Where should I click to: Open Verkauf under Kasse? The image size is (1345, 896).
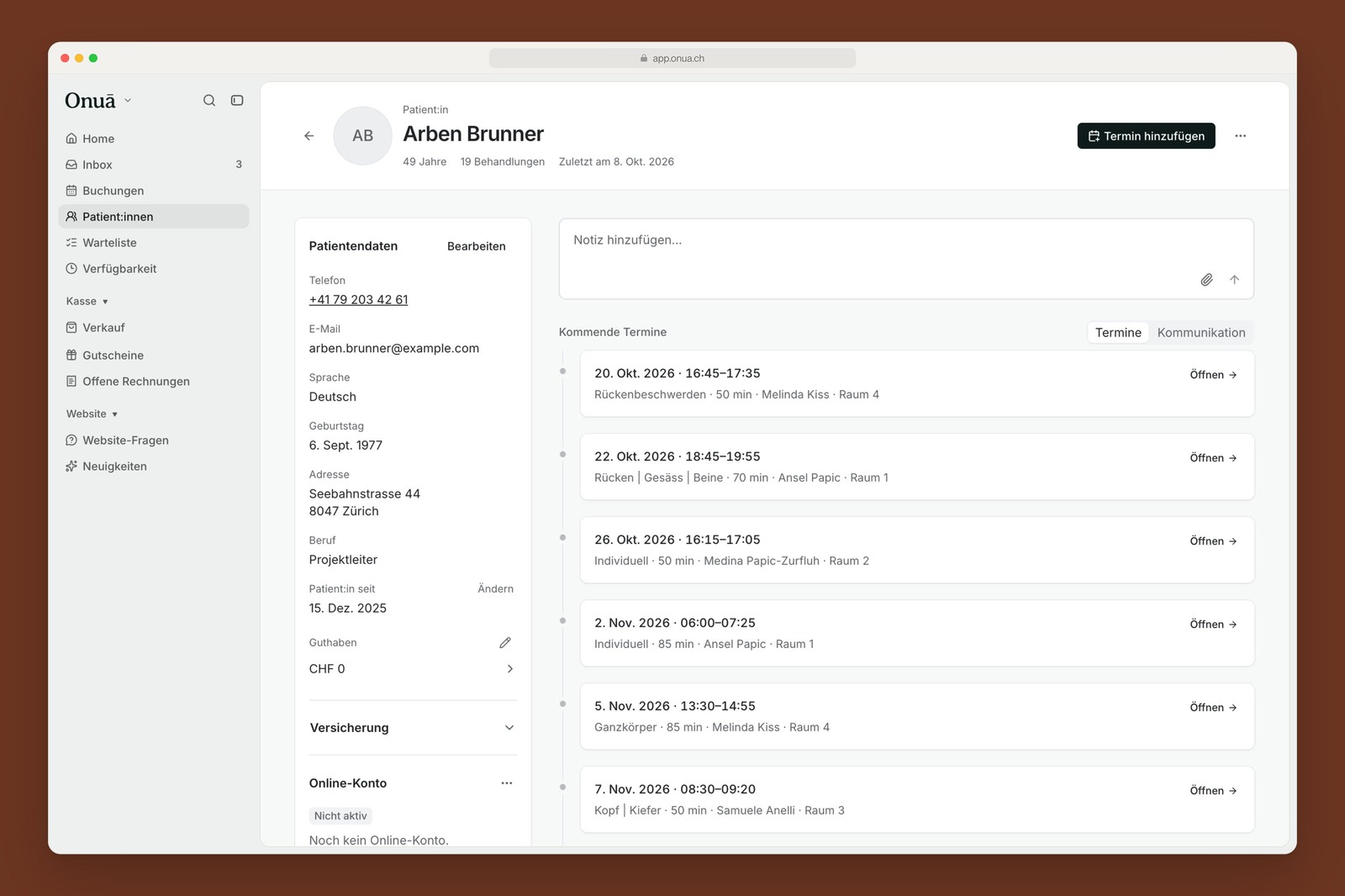[154, 328]
